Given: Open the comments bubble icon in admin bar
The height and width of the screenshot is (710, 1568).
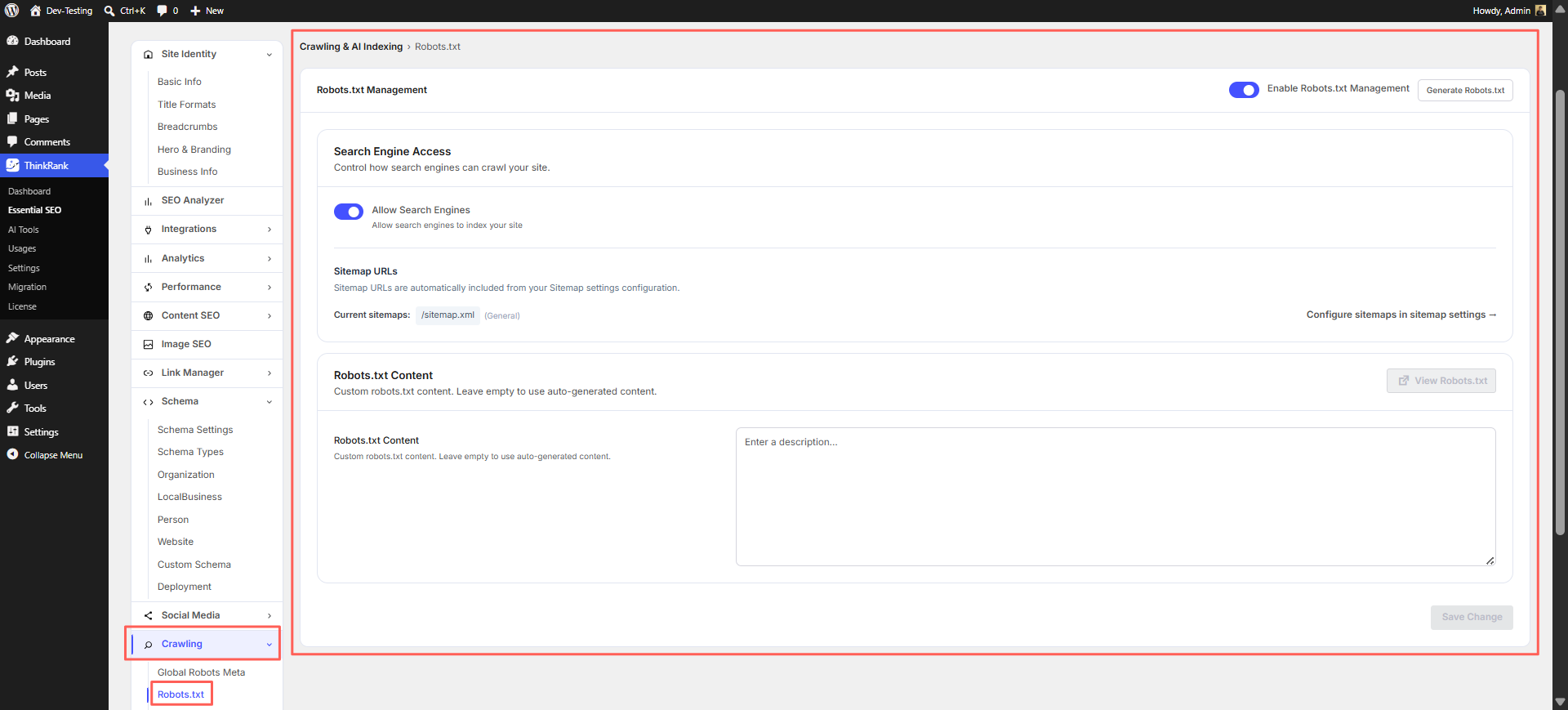Looking at the screenshot, I should coord(162,11).
